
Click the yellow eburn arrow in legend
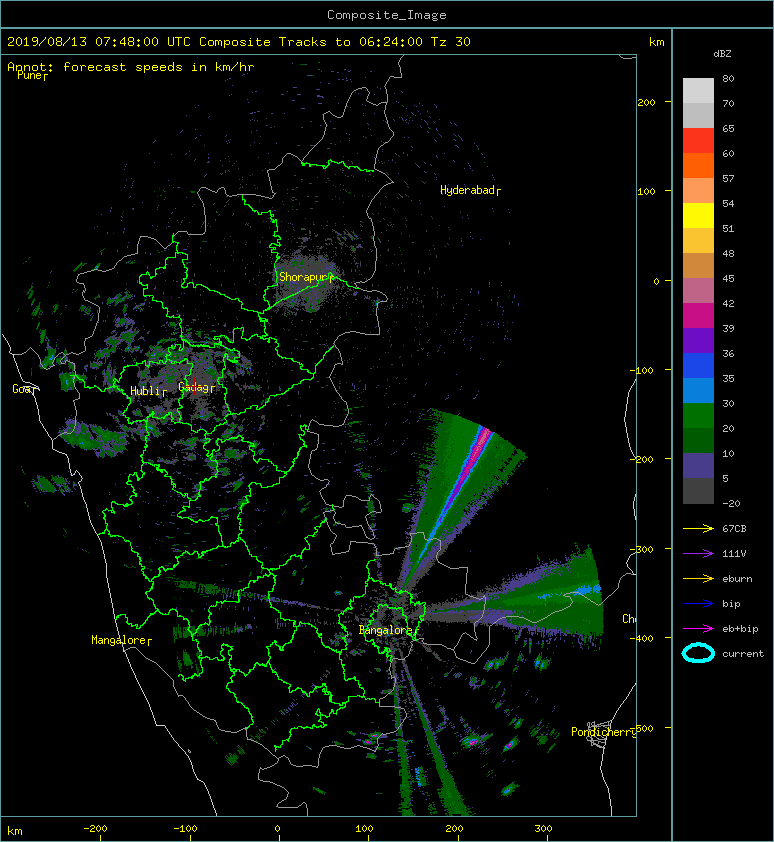(698, 579)
